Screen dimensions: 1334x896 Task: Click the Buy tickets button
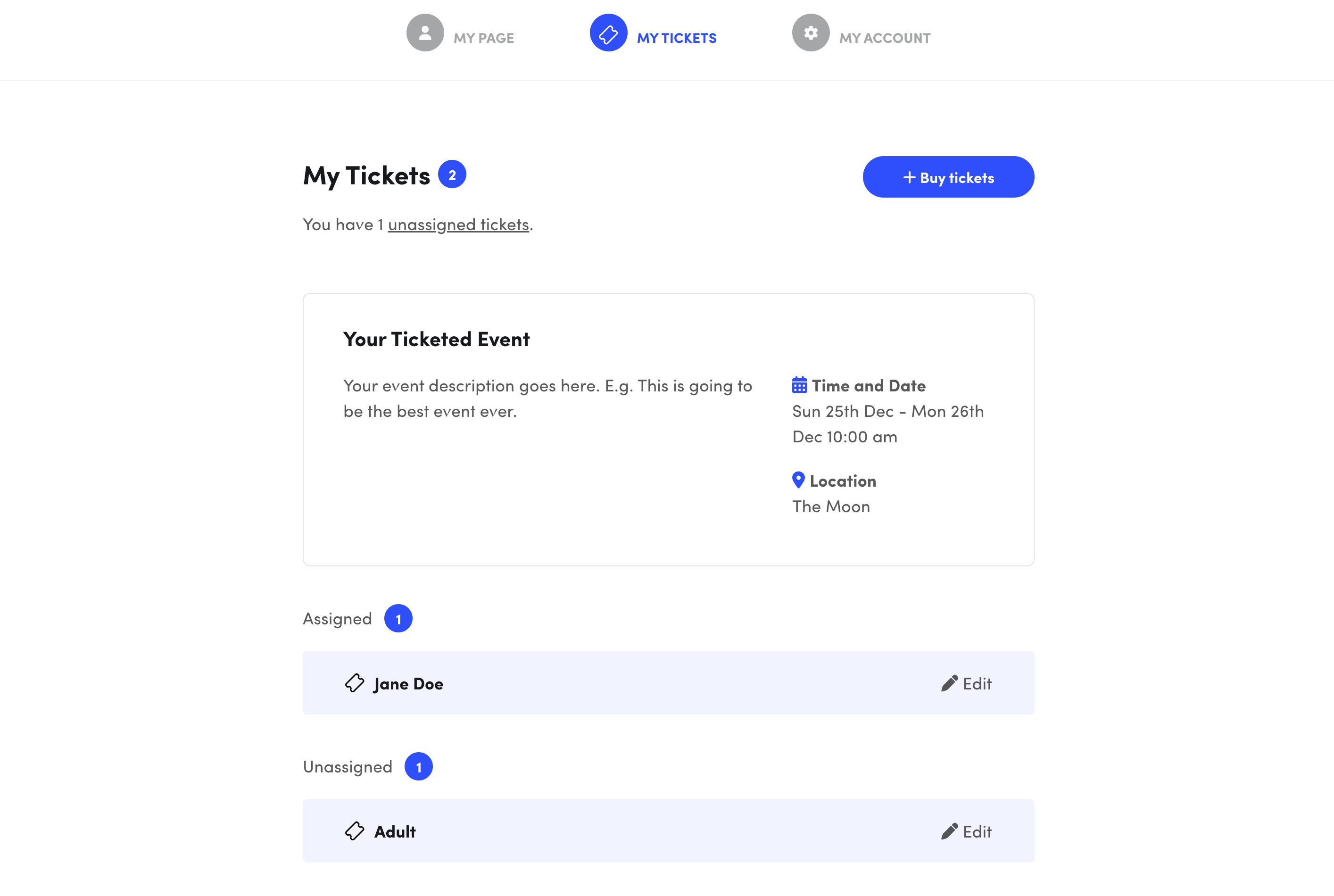coord(948,177)
